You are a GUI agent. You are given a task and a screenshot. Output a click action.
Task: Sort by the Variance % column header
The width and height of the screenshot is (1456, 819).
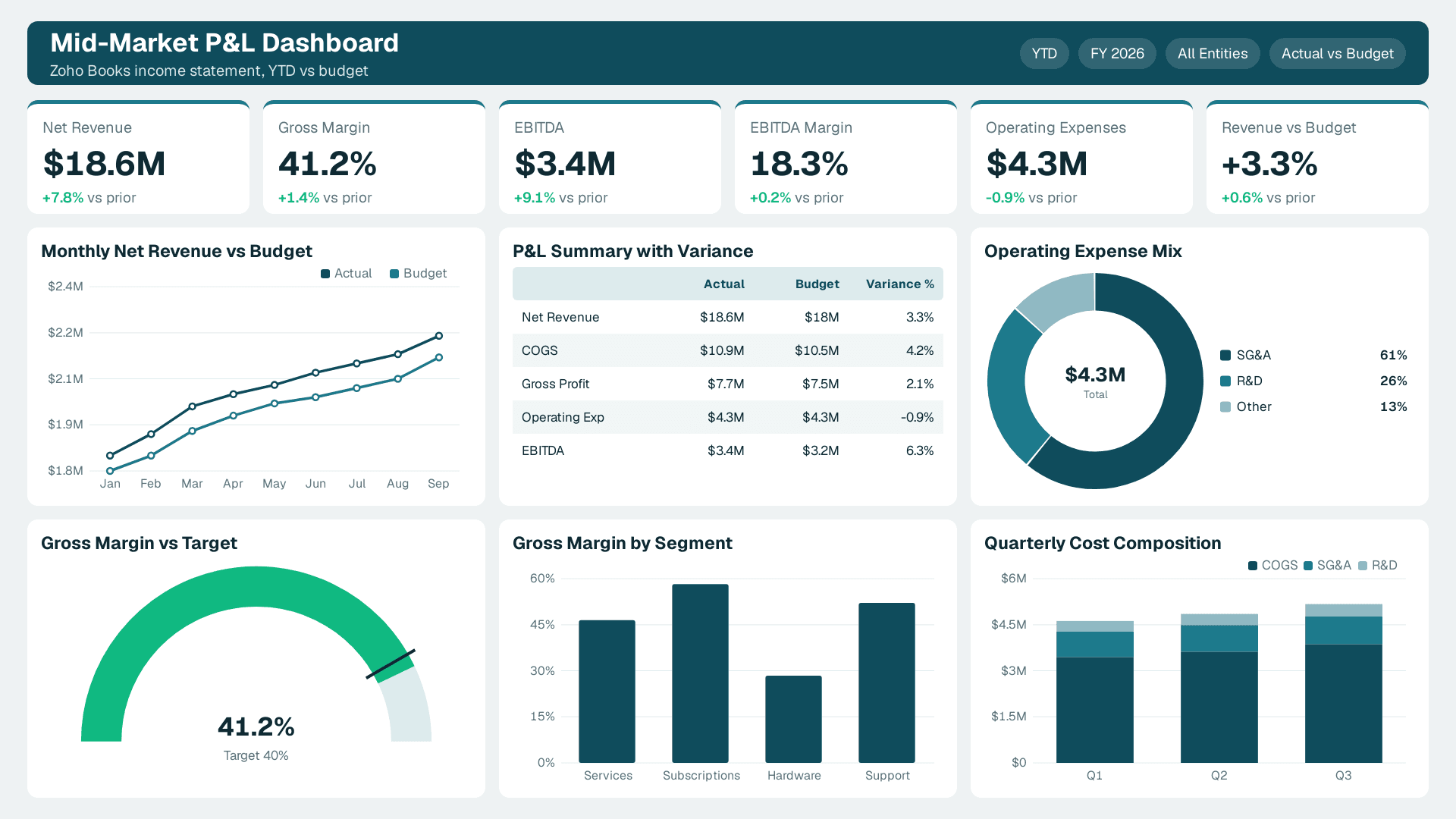899,284
